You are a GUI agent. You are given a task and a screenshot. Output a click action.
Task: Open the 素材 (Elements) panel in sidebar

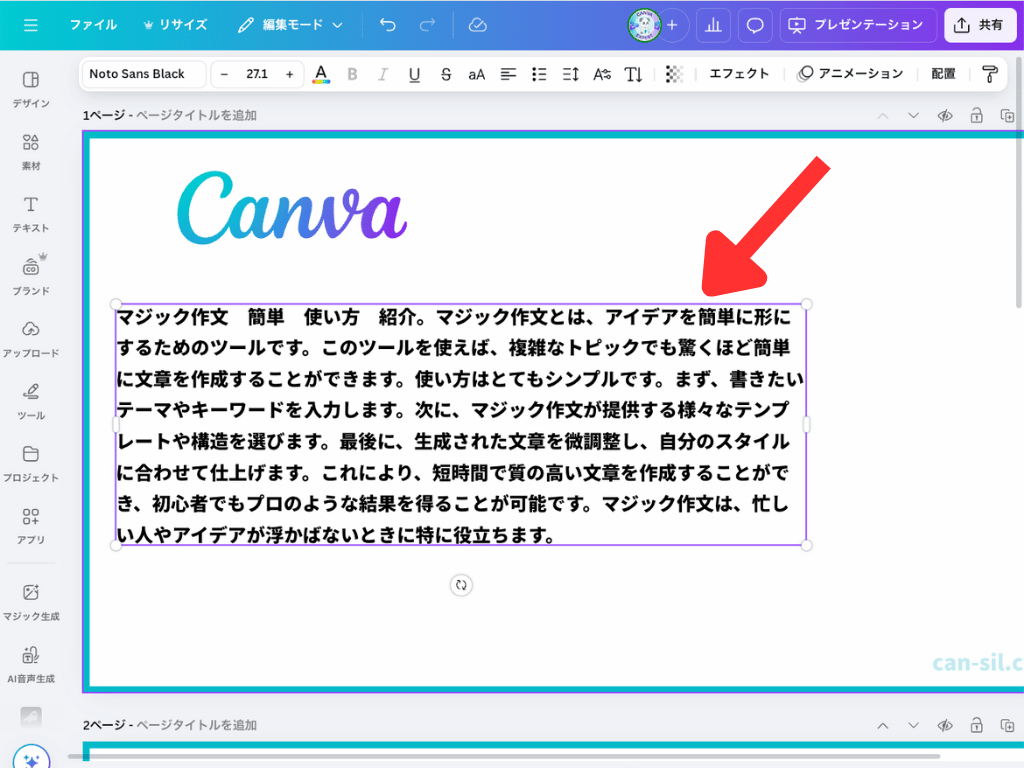click(30, 152)
